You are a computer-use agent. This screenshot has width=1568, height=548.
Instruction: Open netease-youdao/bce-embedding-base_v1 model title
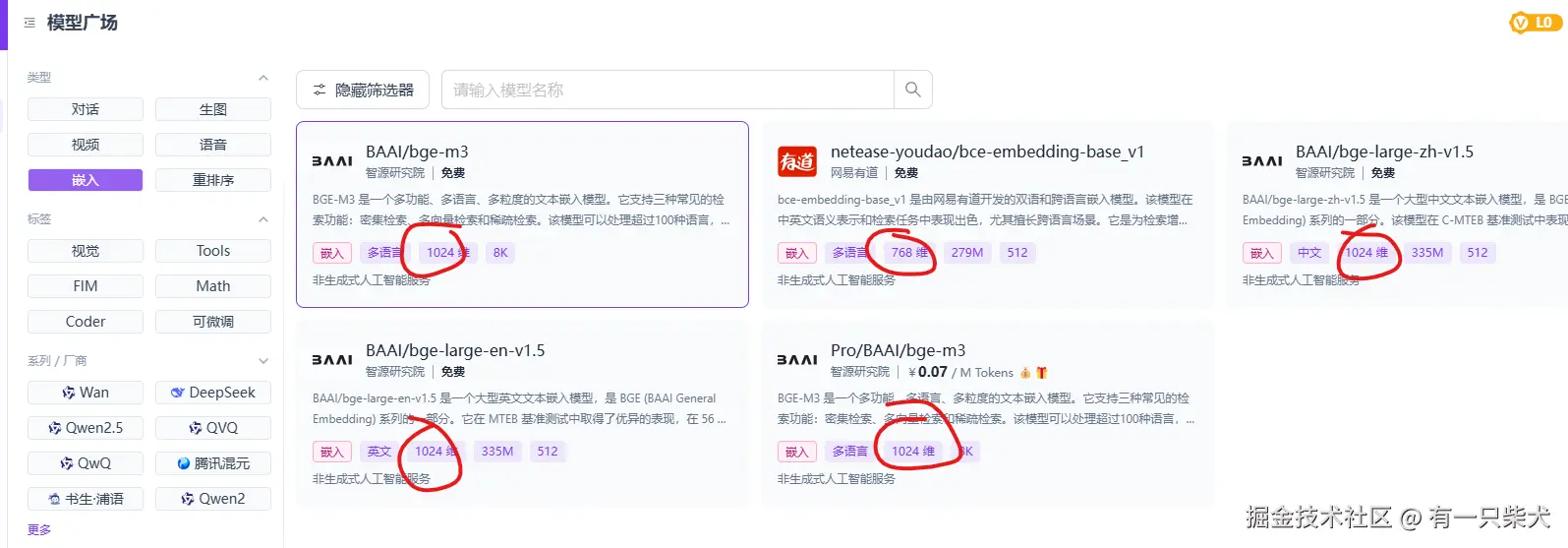(987, 152)
